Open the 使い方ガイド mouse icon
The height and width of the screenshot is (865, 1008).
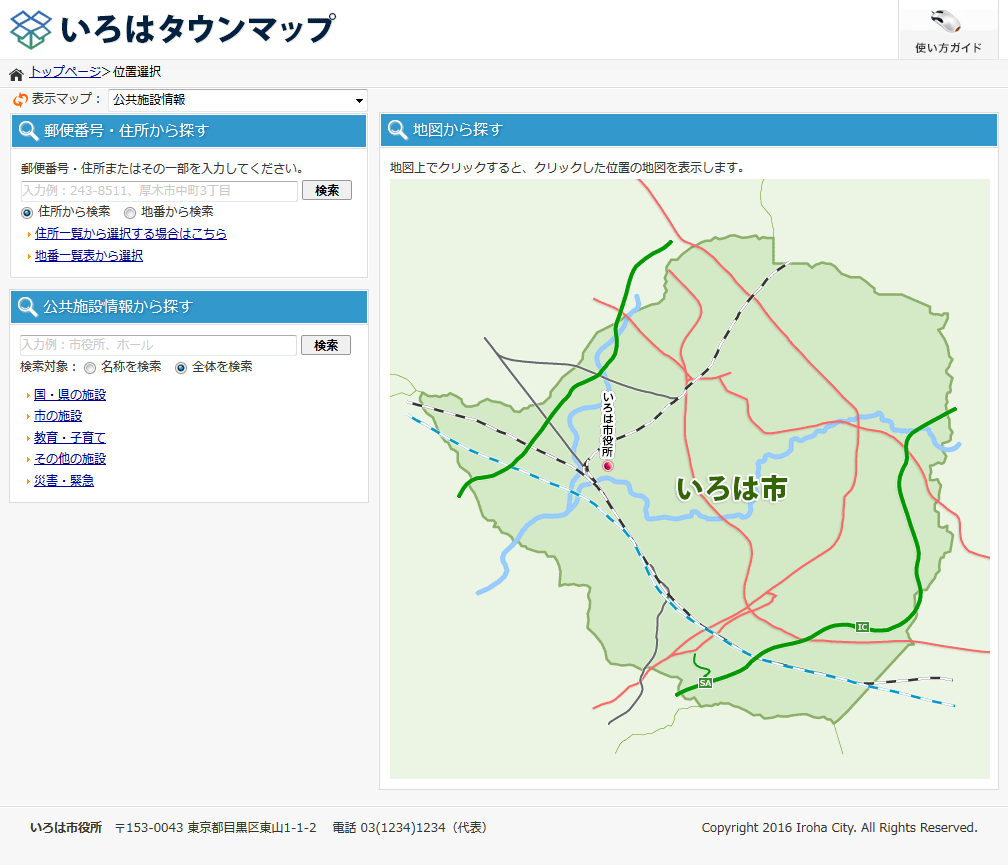(946, 22)
